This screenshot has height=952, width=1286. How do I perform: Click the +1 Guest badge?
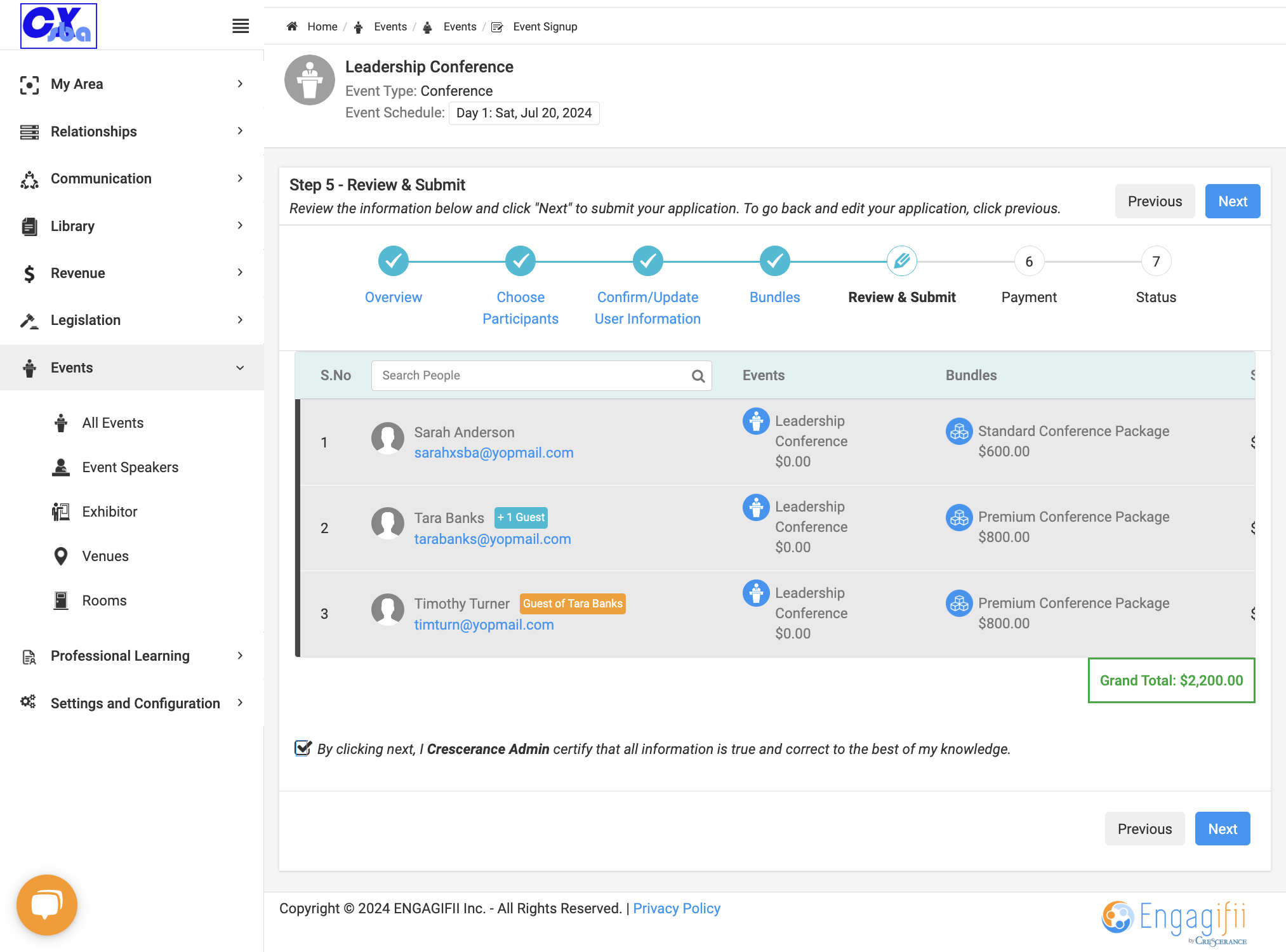(520, 517)
